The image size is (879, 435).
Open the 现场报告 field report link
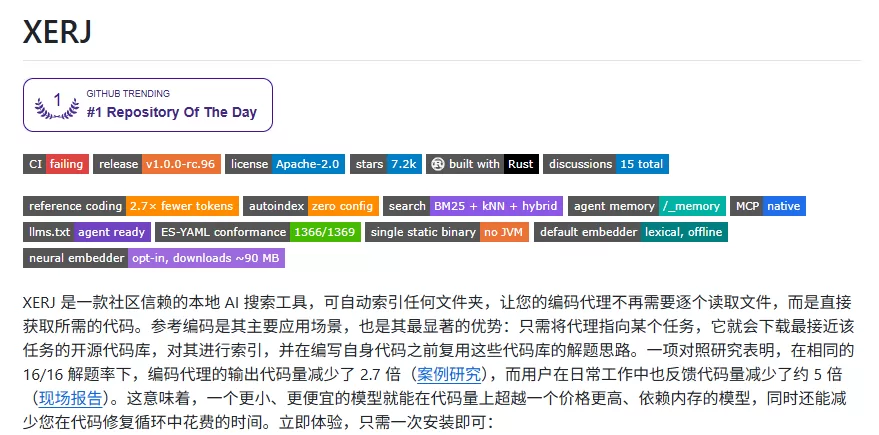tap(71, 399)
